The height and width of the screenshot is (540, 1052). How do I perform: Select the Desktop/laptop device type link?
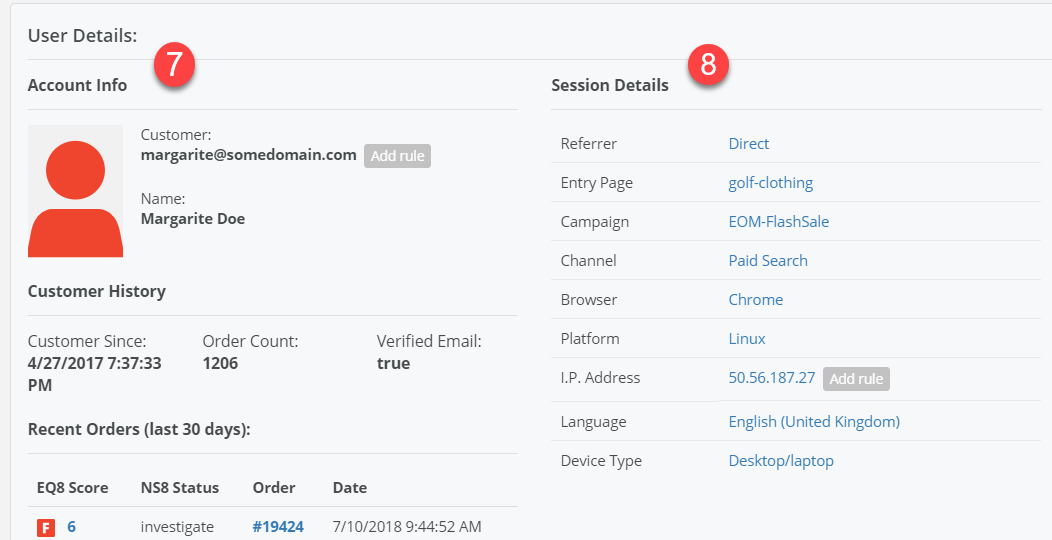(x=781, y=461)
